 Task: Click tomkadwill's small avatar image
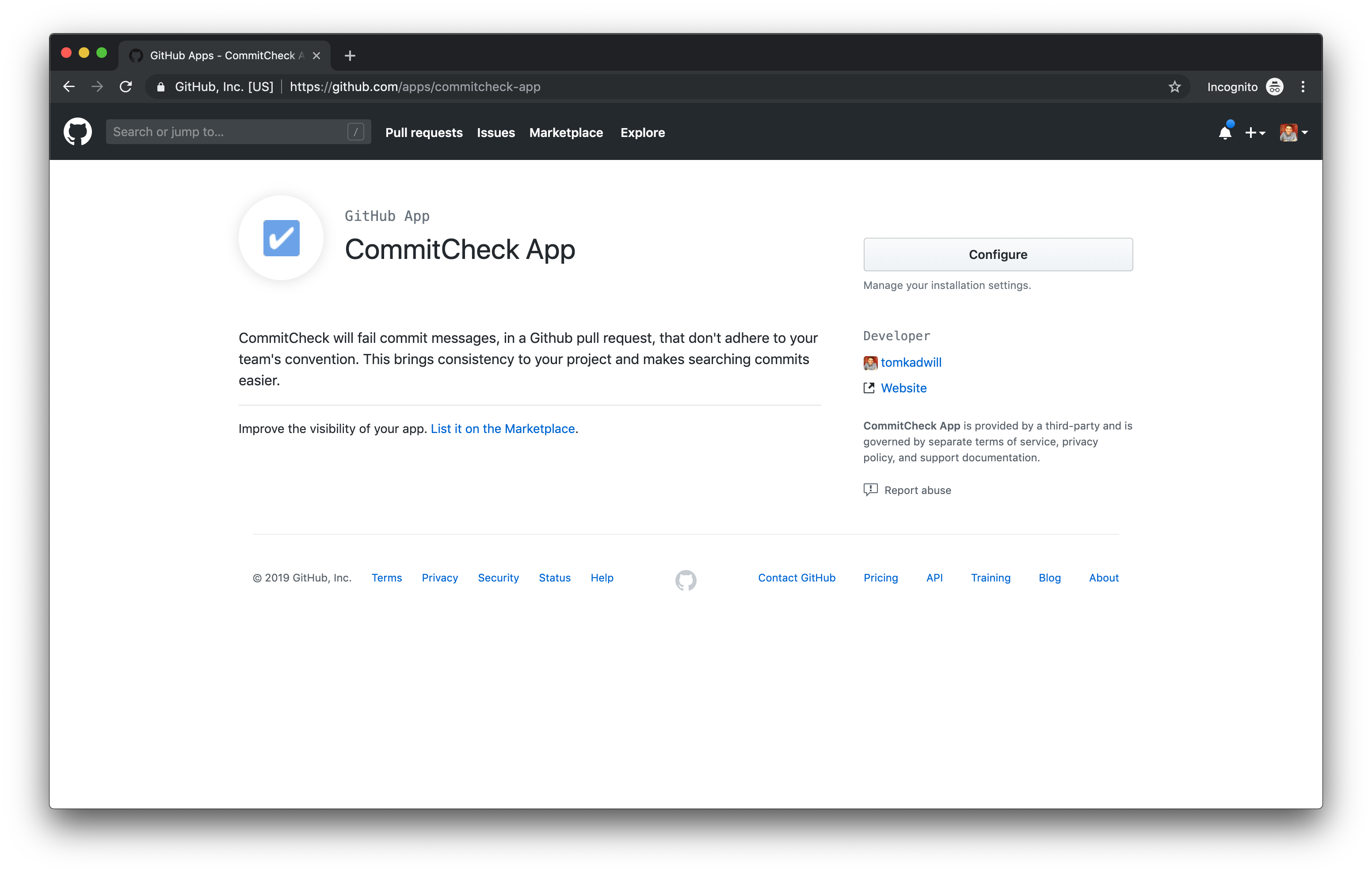pos(871,362)
